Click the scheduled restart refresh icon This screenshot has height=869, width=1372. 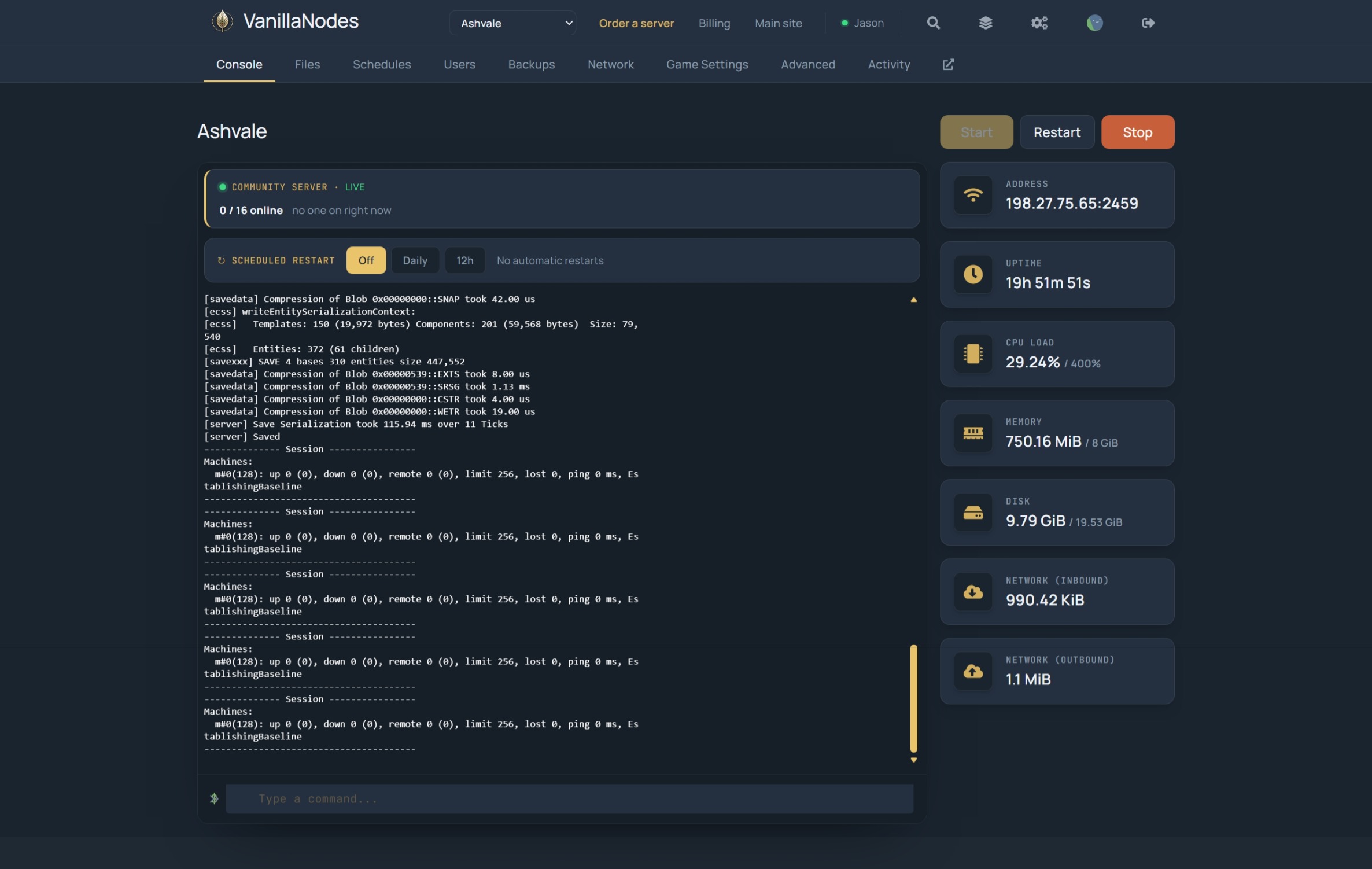tap(221, 260)
